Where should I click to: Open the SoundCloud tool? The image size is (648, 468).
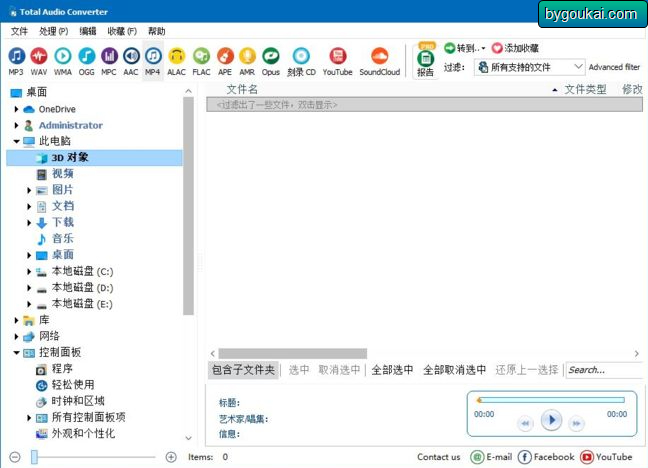pyautogui.click(x=380, y=61)
